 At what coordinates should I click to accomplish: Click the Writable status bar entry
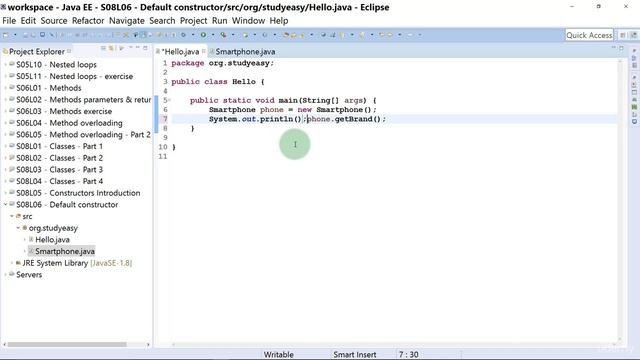pos(278,354)
